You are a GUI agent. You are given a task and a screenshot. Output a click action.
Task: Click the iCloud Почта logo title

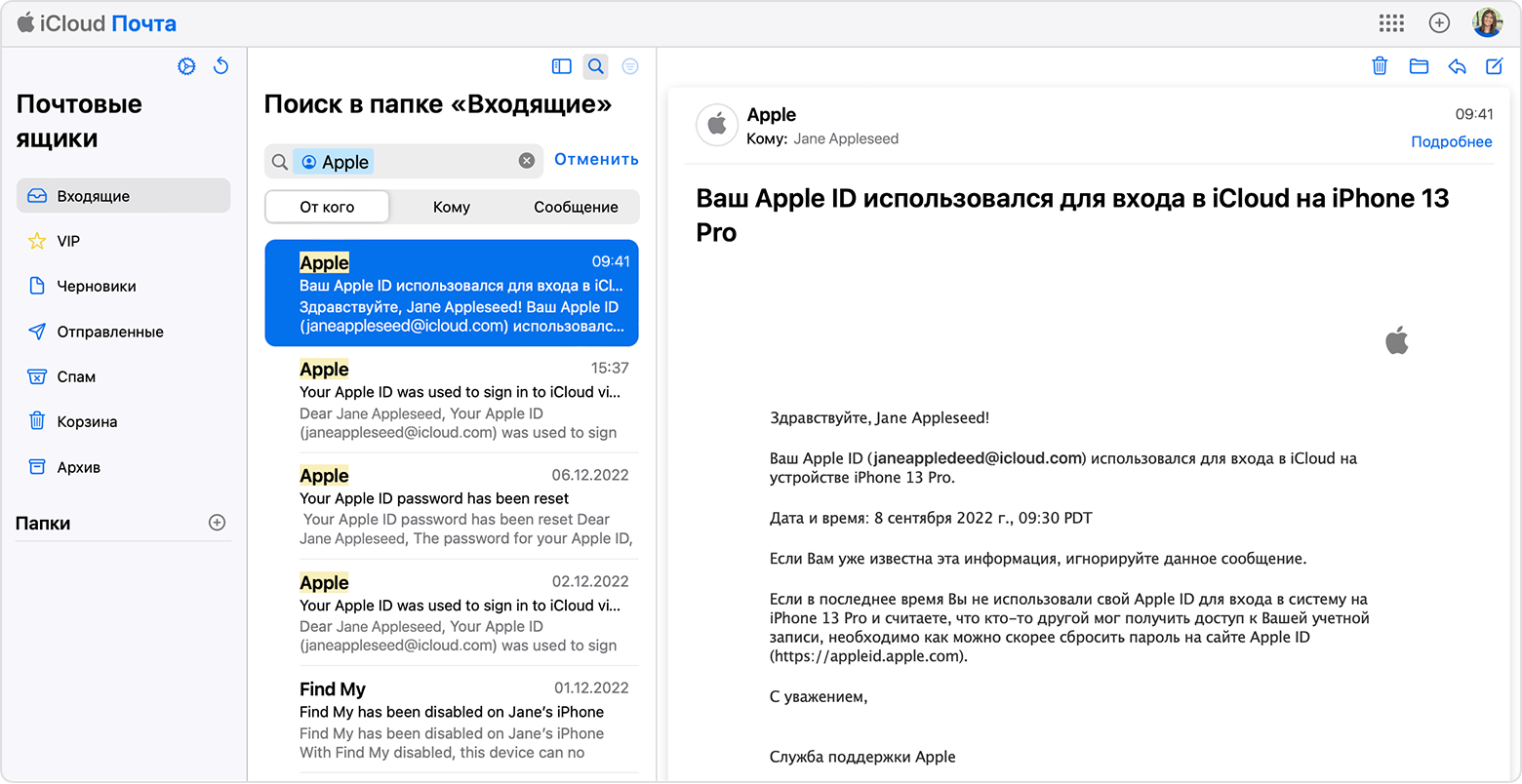[x=97, y=23]
